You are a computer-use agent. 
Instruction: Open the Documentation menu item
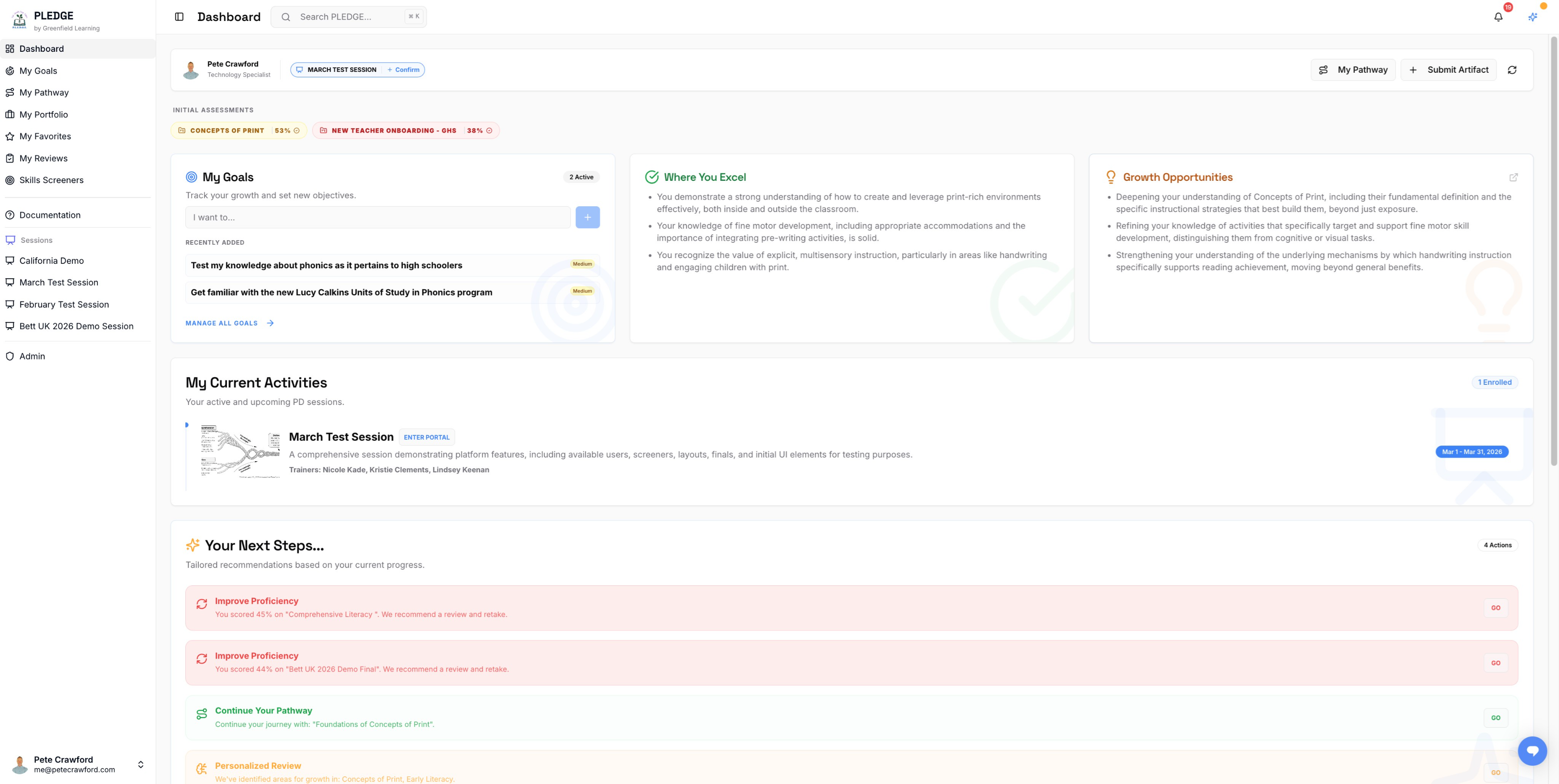coord(50,215)
